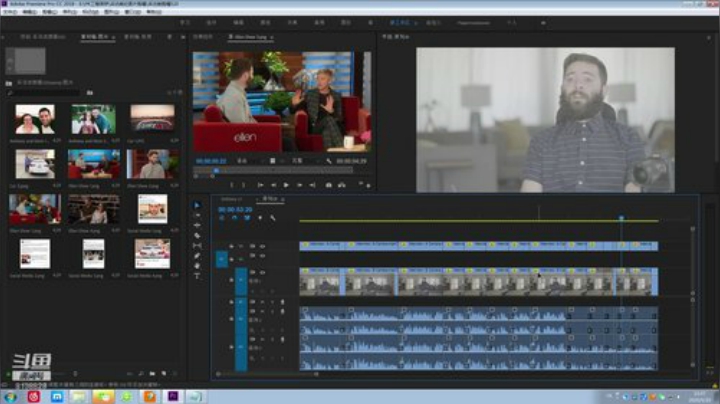
Task: Select the Ripple Edit tool
Action: 197,225
